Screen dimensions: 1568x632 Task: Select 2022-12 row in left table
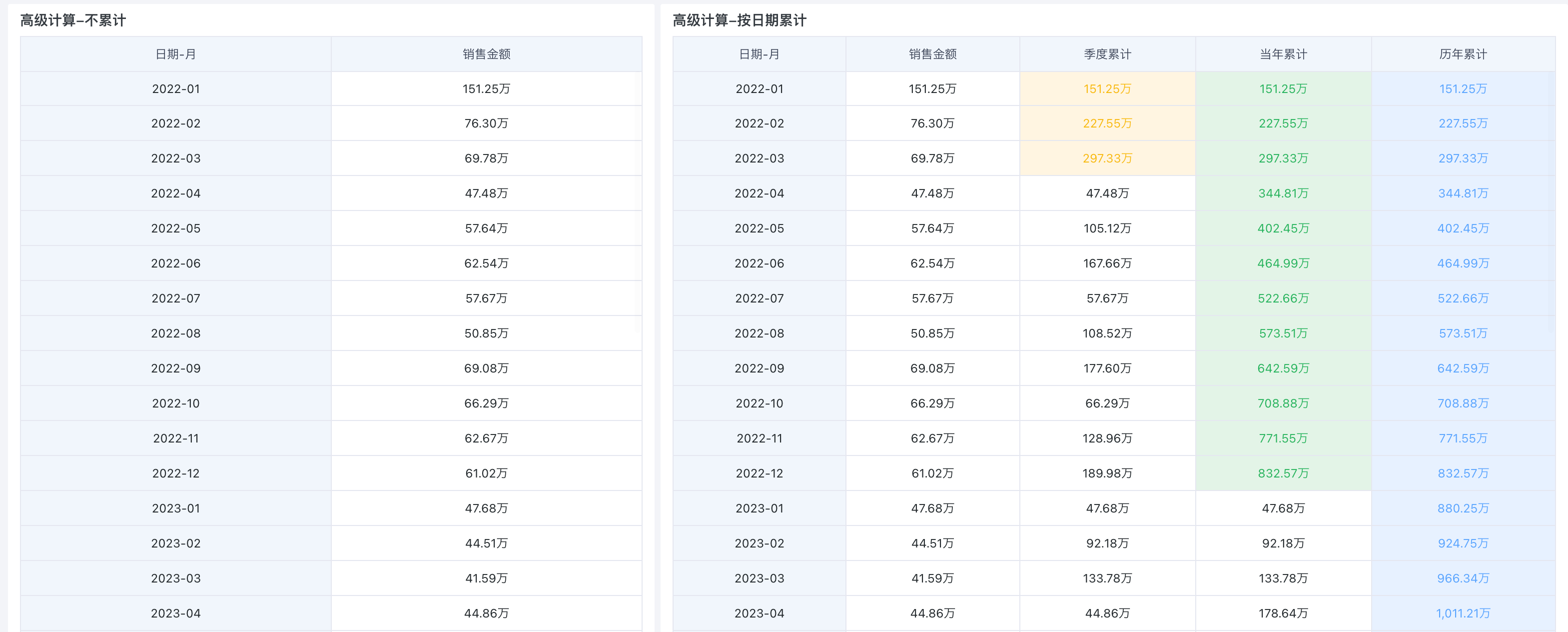point(175,473)
